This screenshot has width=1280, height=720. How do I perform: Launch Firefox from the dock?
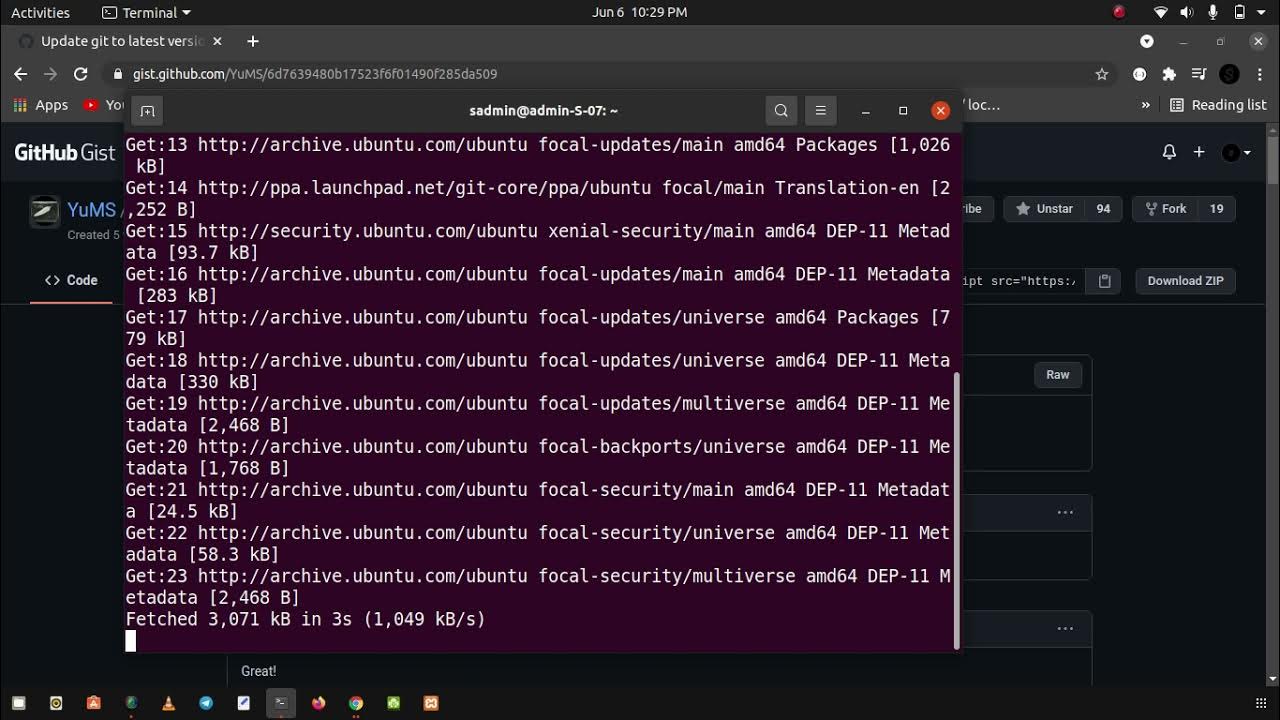click(x=318, y=703)
